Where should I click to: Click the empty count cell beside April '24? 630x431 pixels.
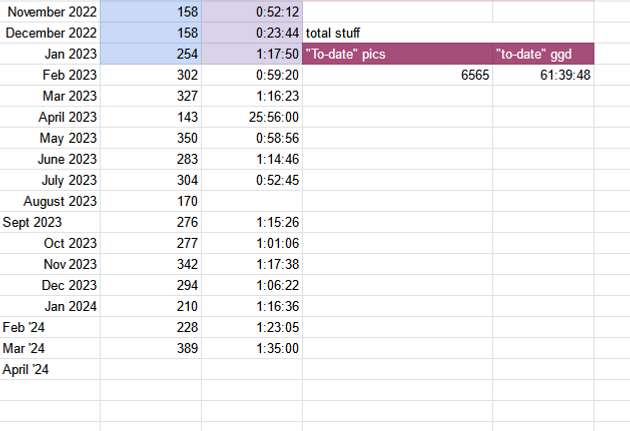[151, 369]
